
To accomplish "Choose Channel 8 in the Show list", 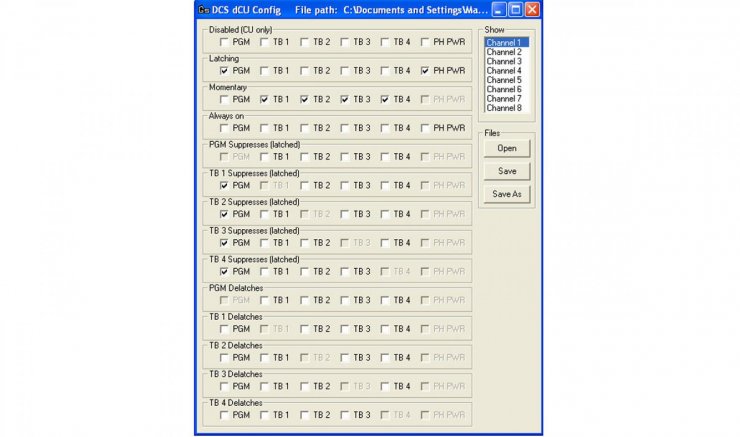I will pos(504,108).
